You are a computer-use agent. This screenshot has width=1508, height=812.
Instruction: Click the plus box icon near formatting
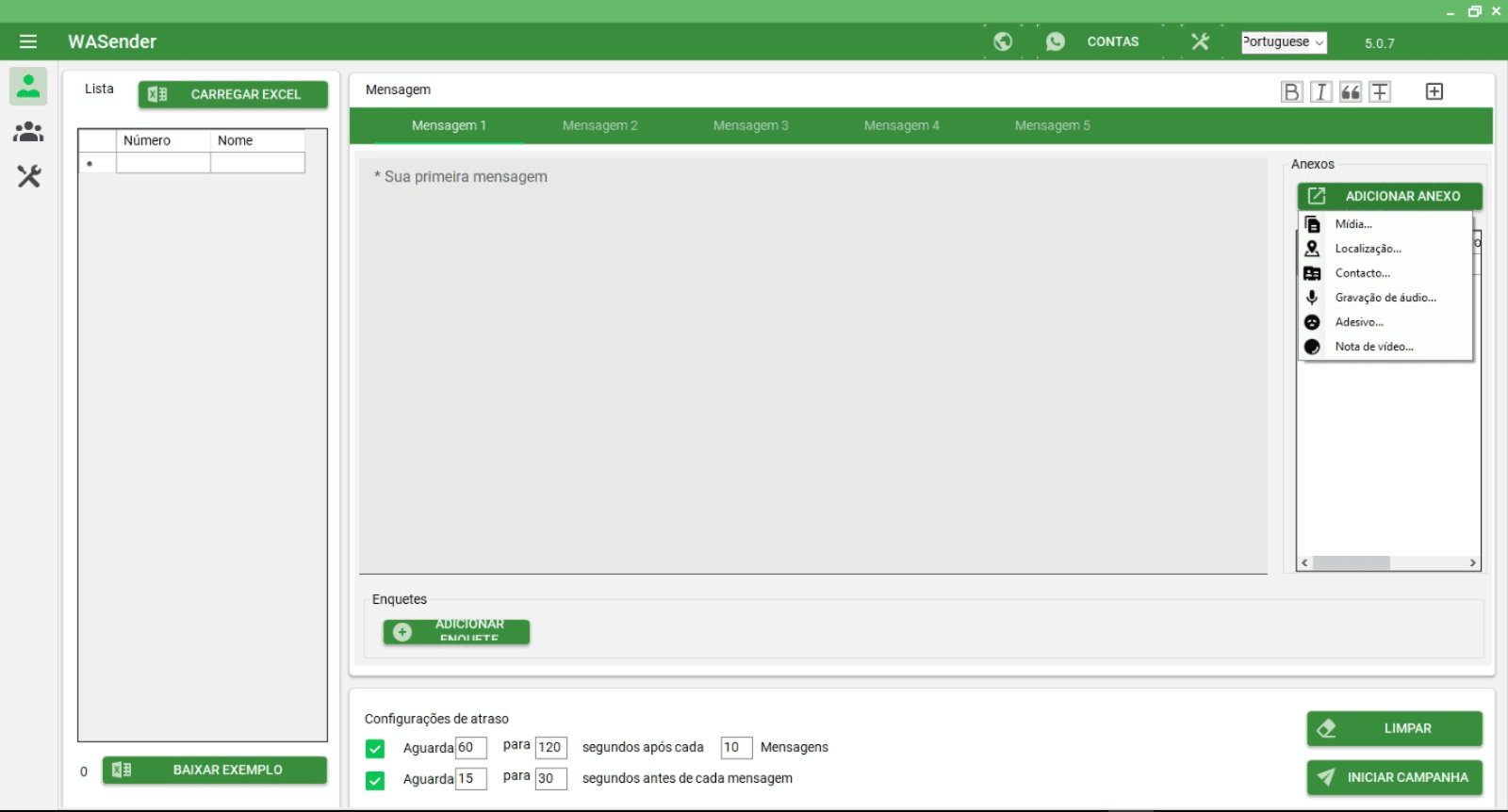coord(1434,91)
